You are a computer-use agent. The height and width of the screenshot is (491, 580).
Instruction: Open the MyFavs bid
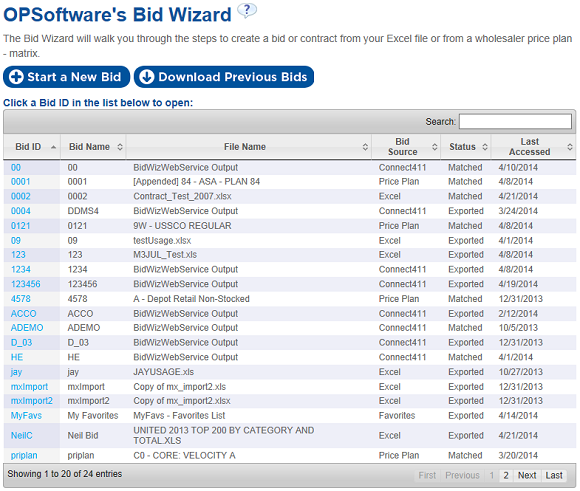click(x=26, y=416)
